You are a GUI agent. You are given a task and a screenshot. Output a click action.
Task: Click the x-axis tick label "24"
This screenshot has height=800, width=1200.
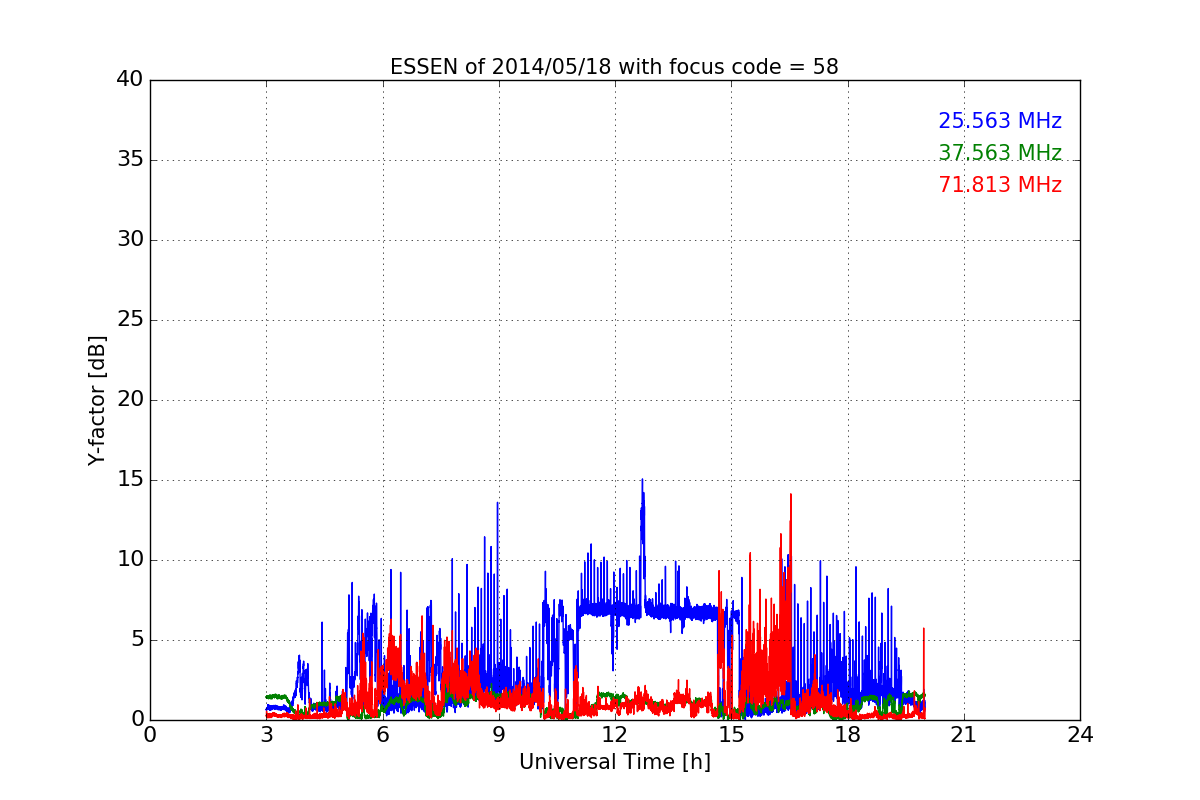1080,735
